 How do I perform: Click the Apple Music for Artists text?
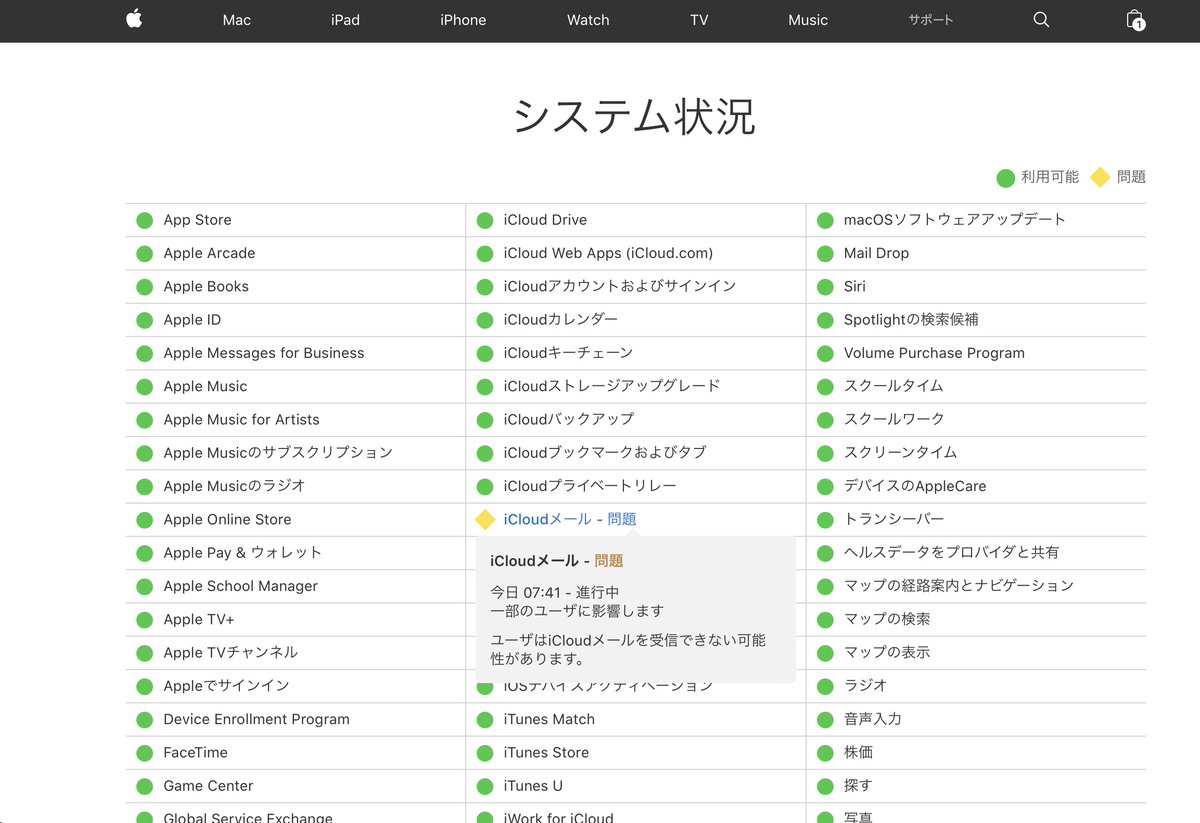(241, 419)
